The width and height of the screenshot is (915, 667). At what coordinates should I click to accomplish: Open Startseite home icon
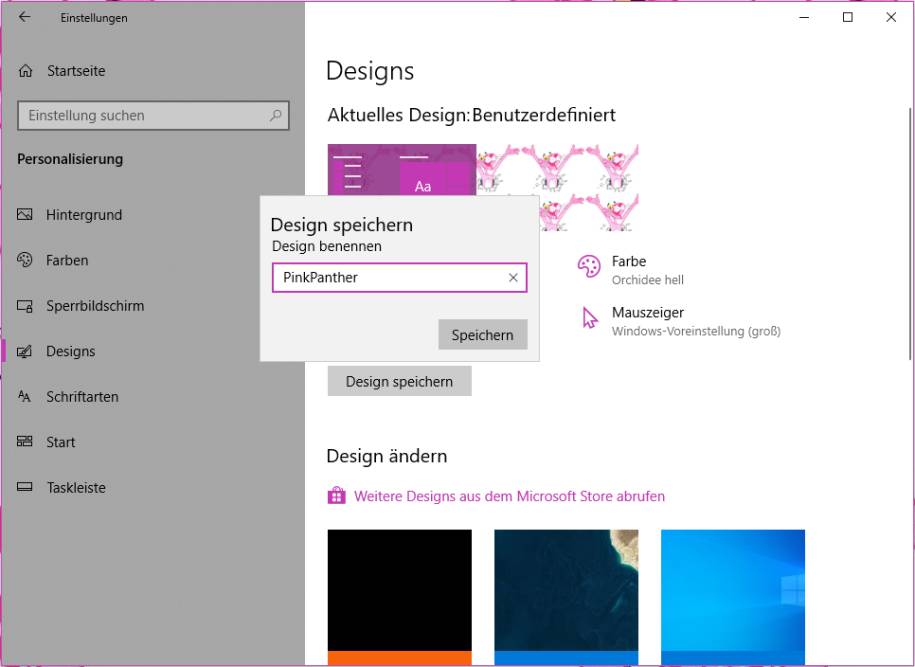coord(25,71)
